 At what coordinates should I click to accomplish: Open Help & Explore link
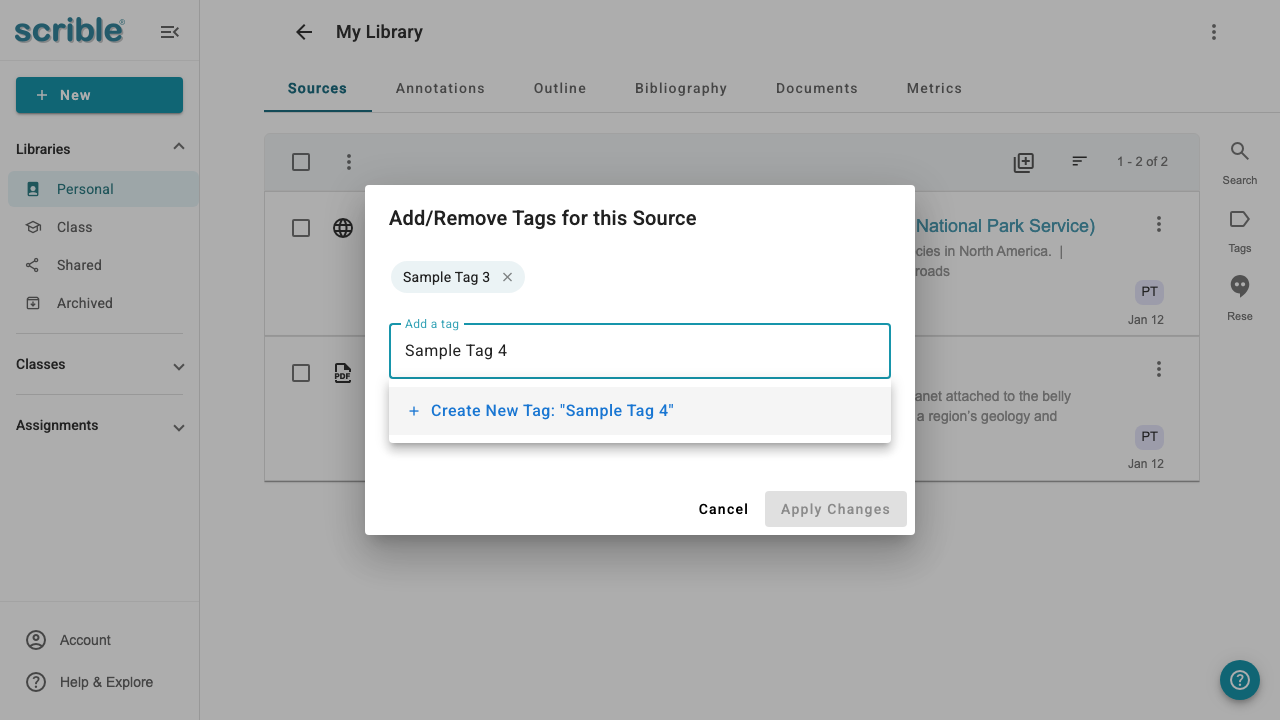106,682
